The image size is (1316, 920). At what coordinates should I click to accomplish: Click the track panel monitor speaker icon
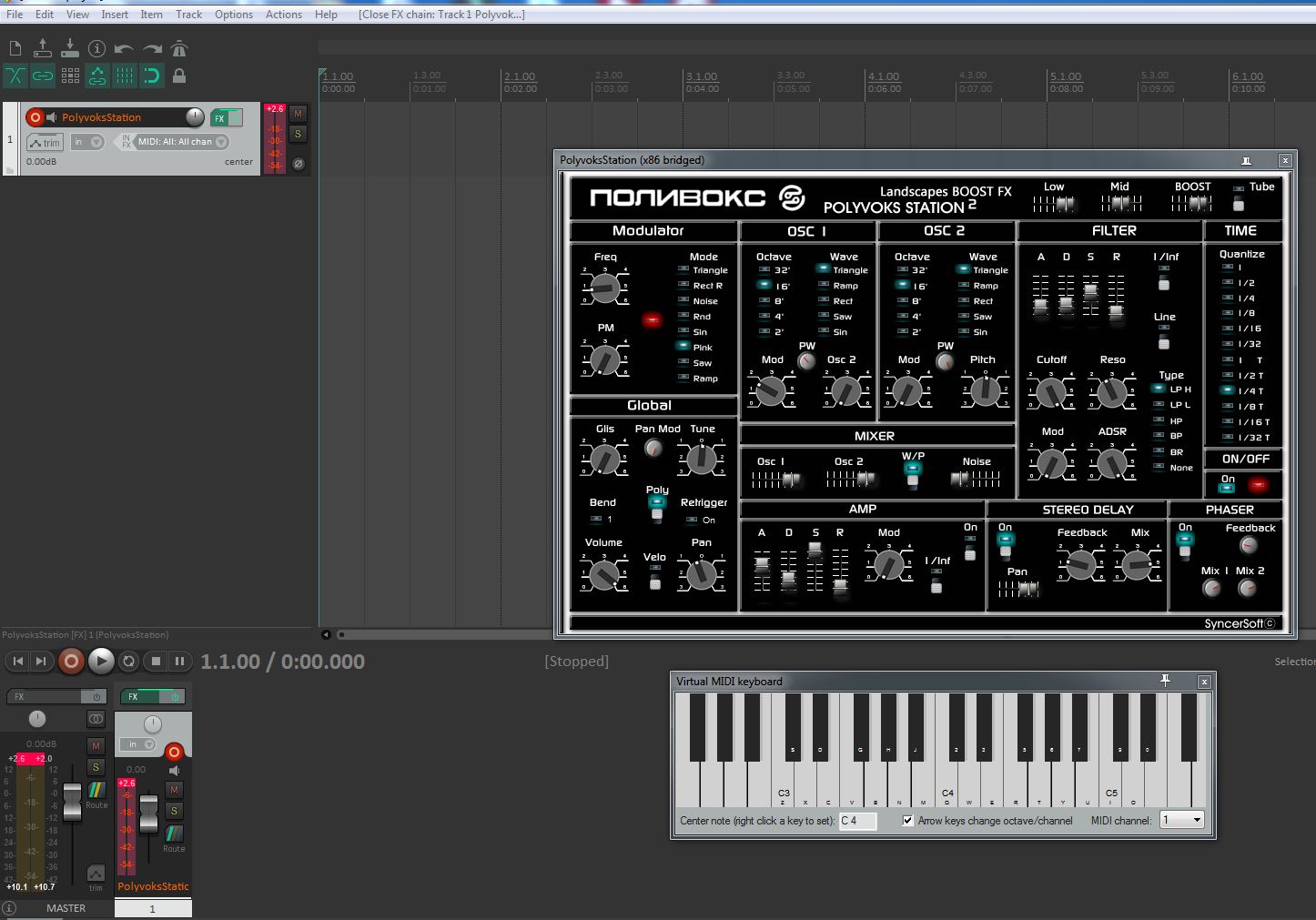click(x=51, y=117)
